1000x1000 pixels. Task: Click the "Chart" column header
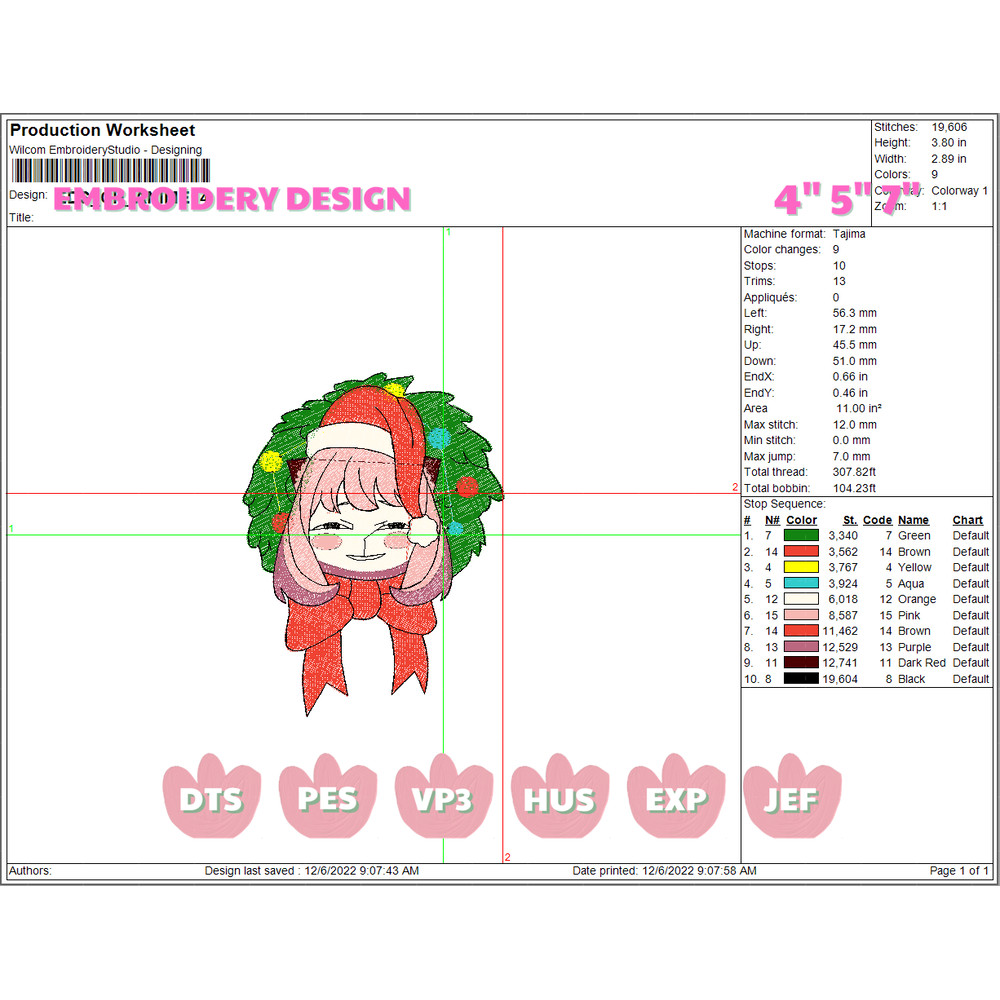tap(967, 520)
